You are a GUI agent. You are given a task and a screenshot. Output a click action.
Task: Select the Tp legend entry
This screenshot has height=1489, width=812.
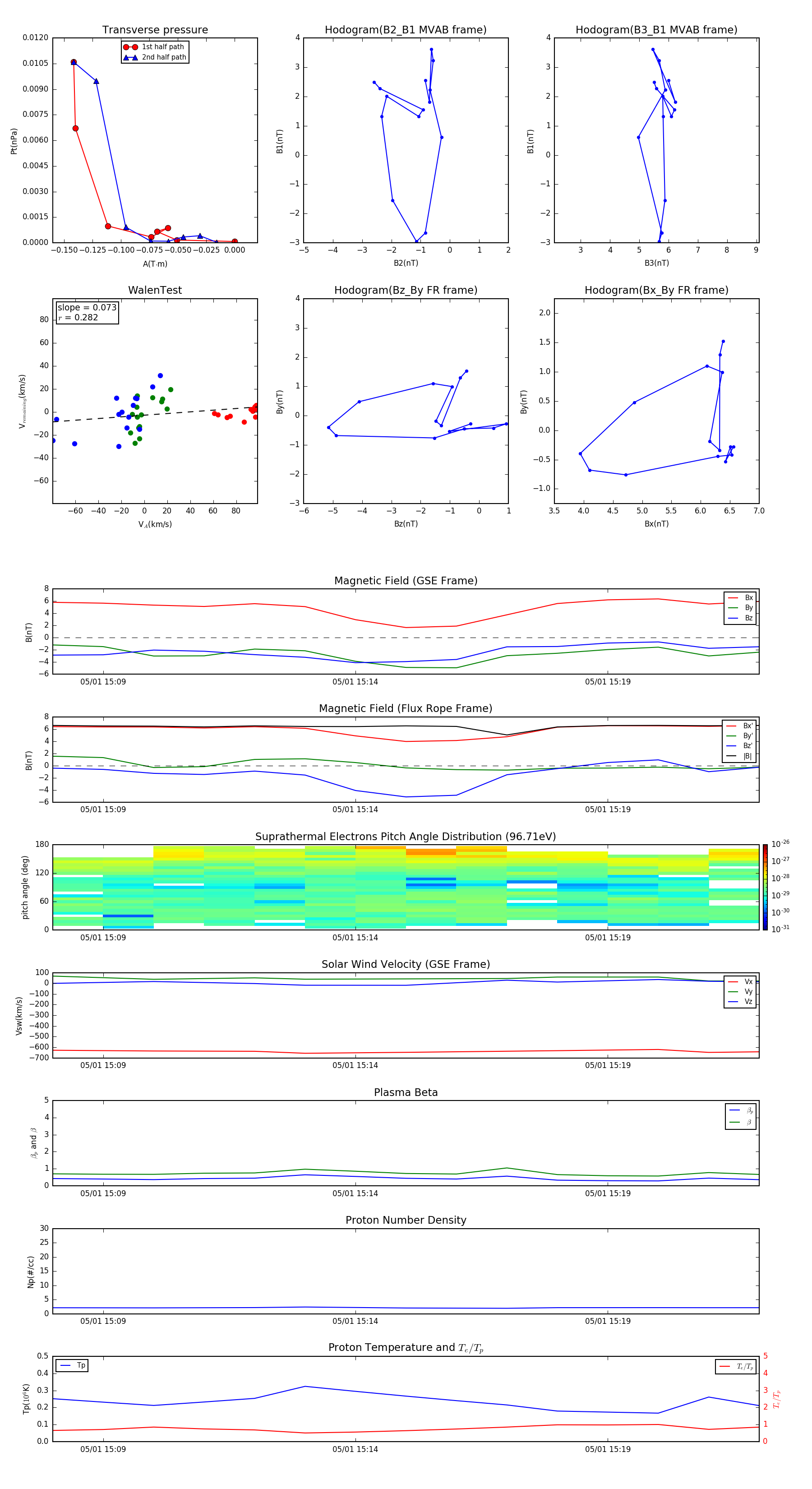point(72,1365)
